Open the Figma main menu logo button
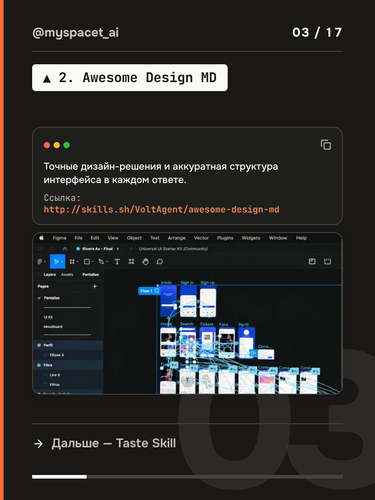 point(41,262)
